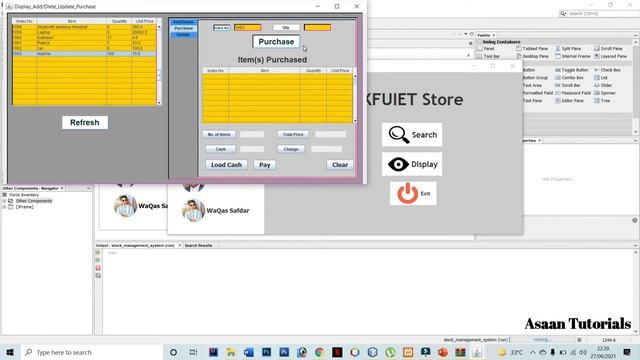The image size is (640, 360).
Task: Close the Palette tab with its x
Action: (494, 36)
